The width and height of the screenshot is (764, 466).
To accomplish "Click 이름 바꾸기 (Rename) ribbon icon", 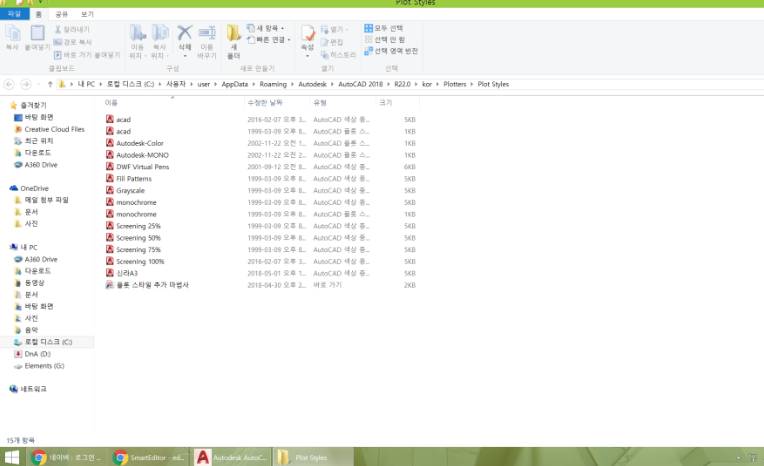I will coord(207,34).
